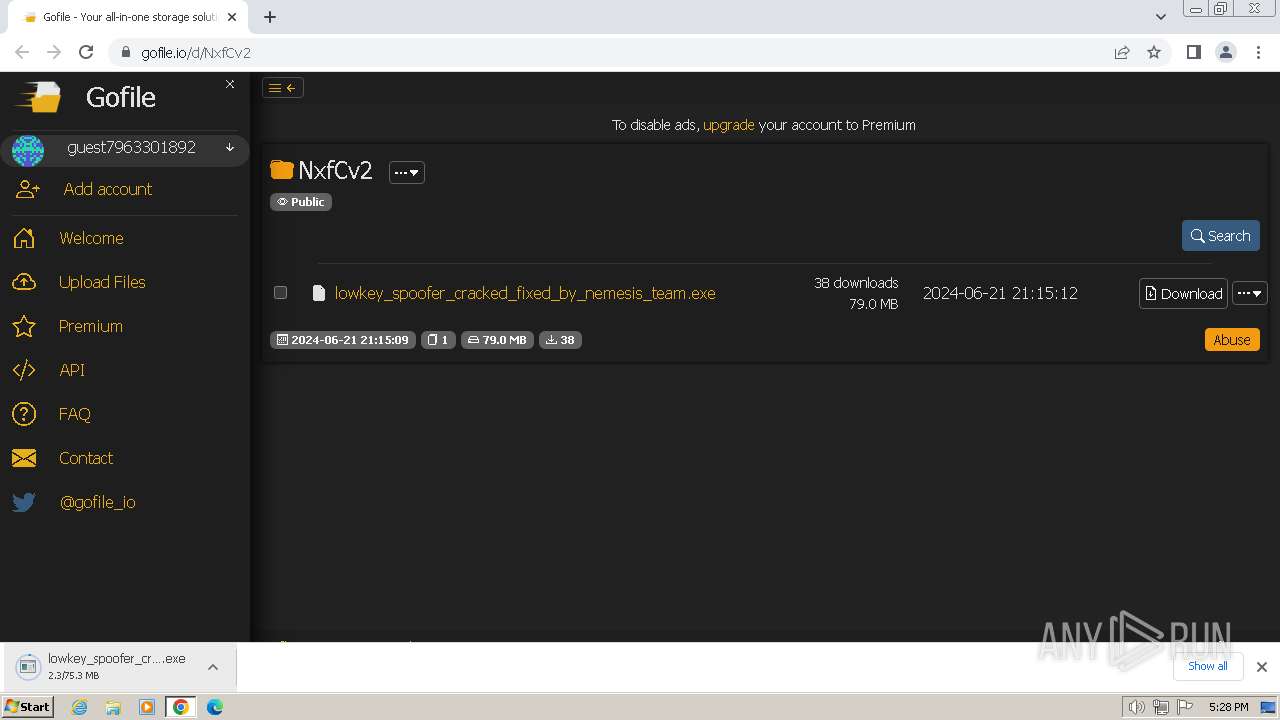Screen dimensions: 1280x720
Task: Click the Premium star icon
Action: click(x=24, y=326)
